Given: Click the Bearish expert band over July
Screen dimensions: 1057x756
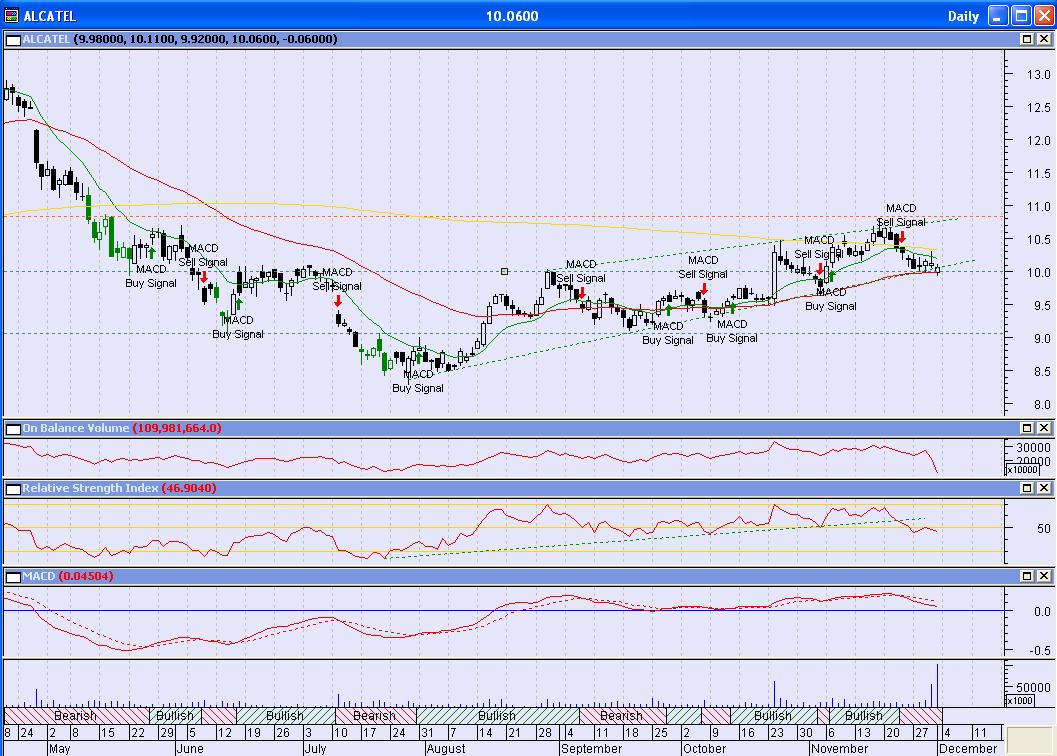Looking at the screenshot, I should click(375, 716).
